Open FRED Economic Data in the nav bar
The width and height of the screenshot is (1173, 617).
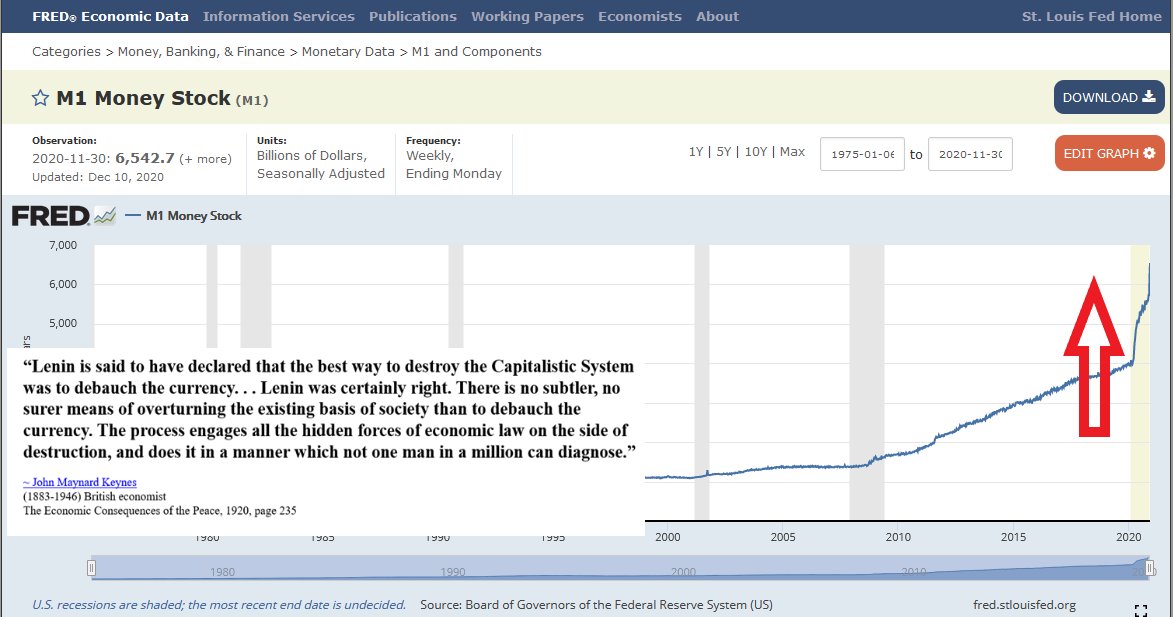tap(110, 16)
